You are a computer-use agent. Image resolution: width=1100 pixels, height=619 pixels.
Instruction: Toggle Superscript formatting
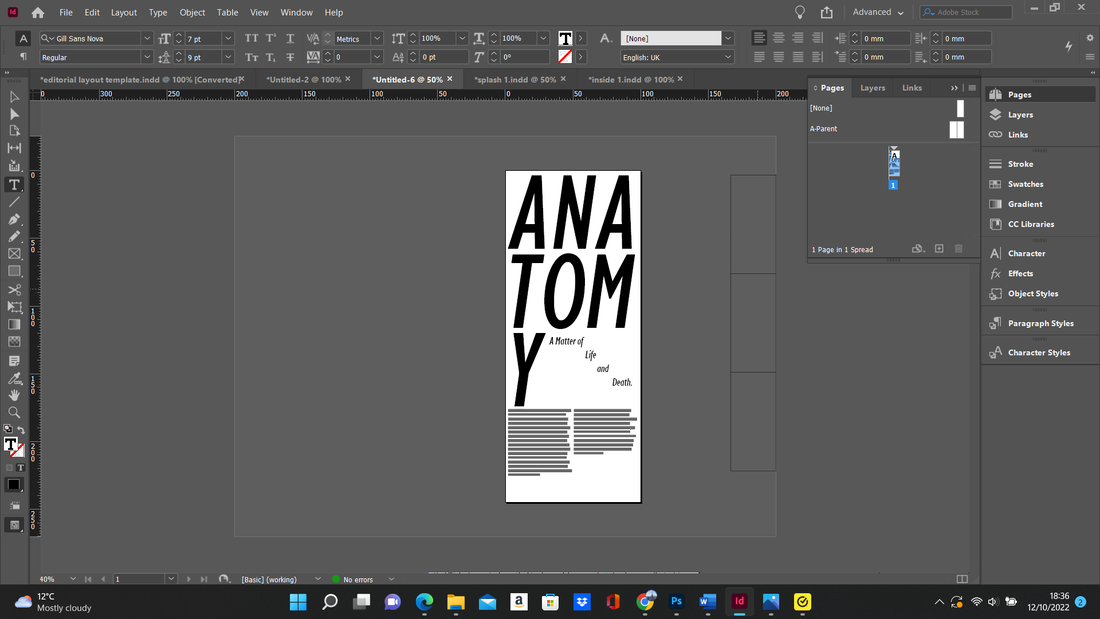(271, 39)
